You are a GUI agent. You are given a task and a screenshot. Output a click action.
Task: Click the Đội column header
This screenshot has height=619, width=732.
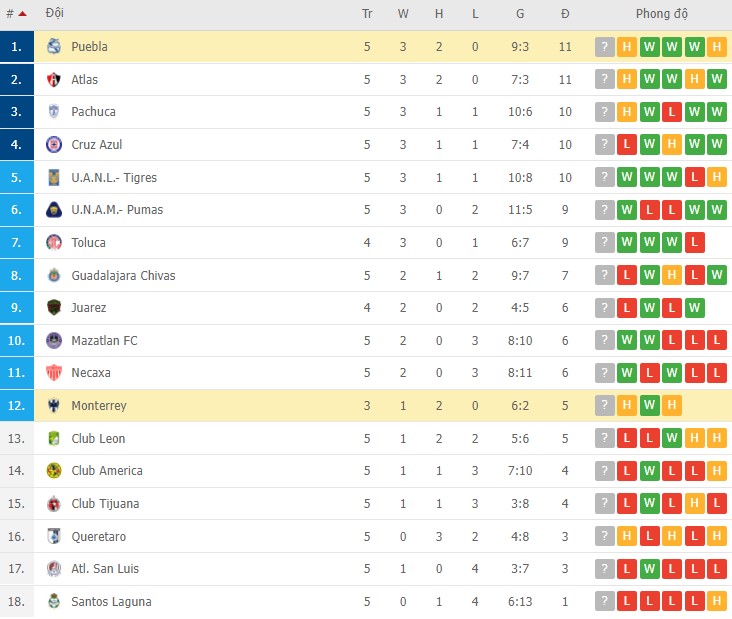pos(55,14)
